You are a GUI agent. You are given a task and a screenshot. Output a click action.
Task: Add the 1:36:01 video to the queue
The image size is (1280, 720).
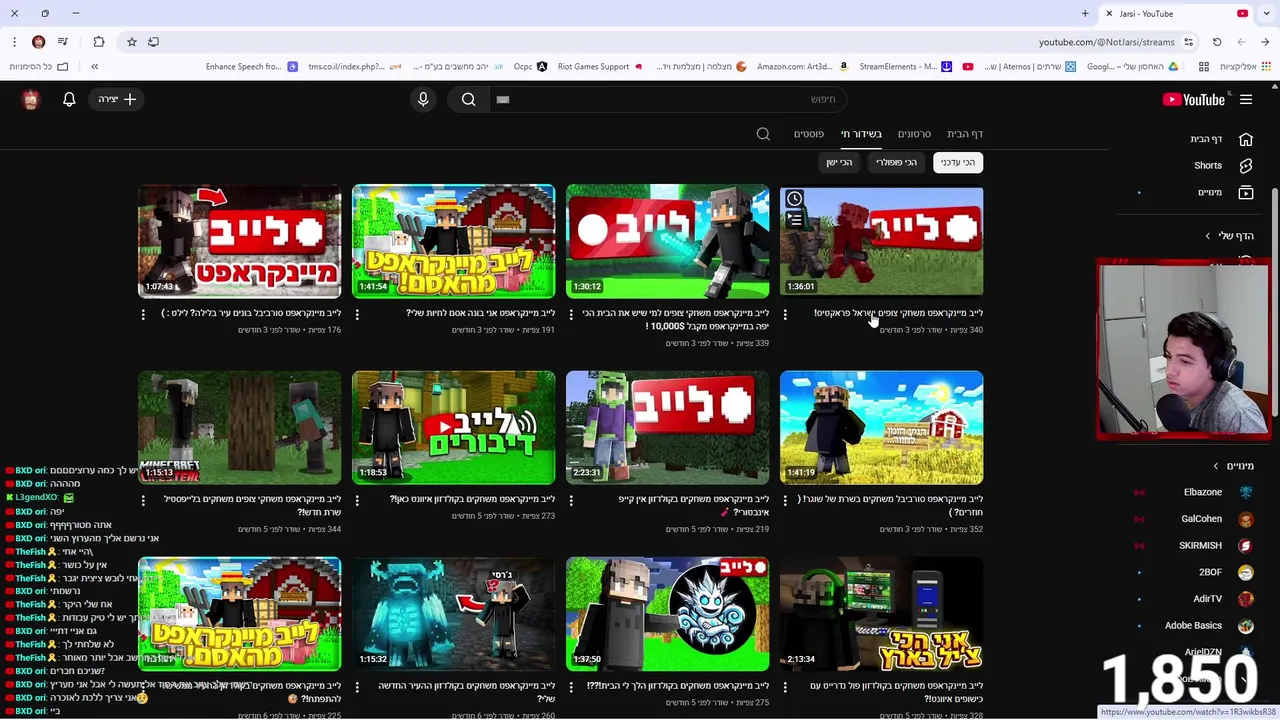click(794, 219)
